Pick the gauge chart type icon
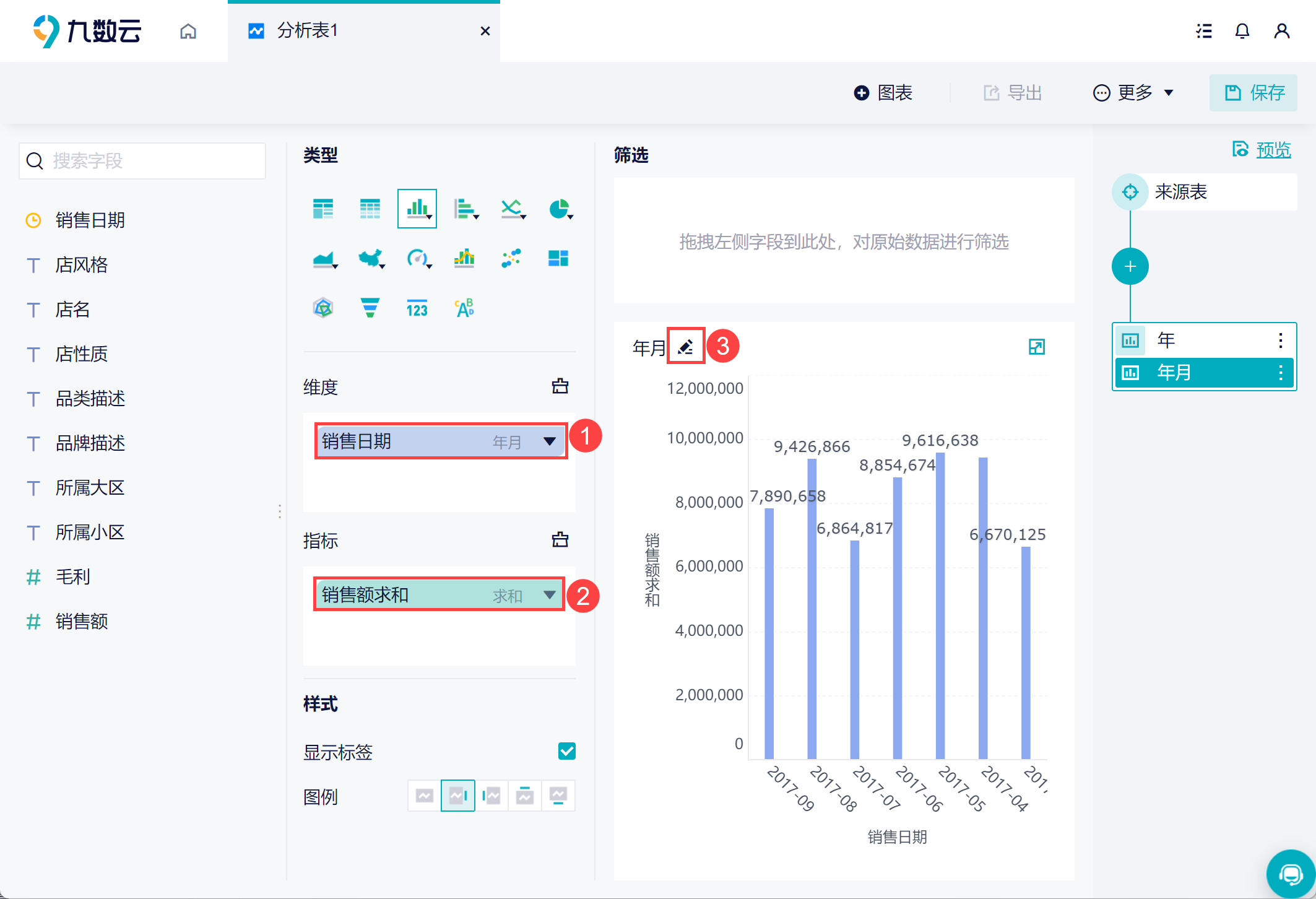The height and width of the screenshot is (899, 1316). coord(418,258)
